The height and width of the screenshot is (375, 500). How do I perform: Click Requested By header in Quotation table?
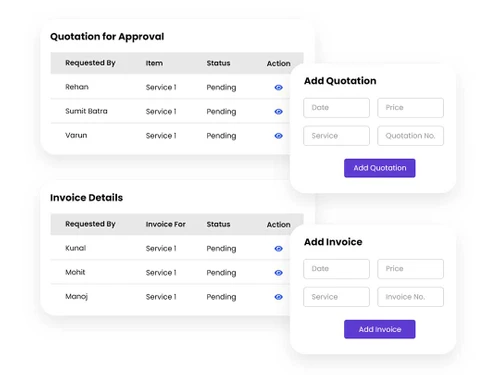[90, 63]
